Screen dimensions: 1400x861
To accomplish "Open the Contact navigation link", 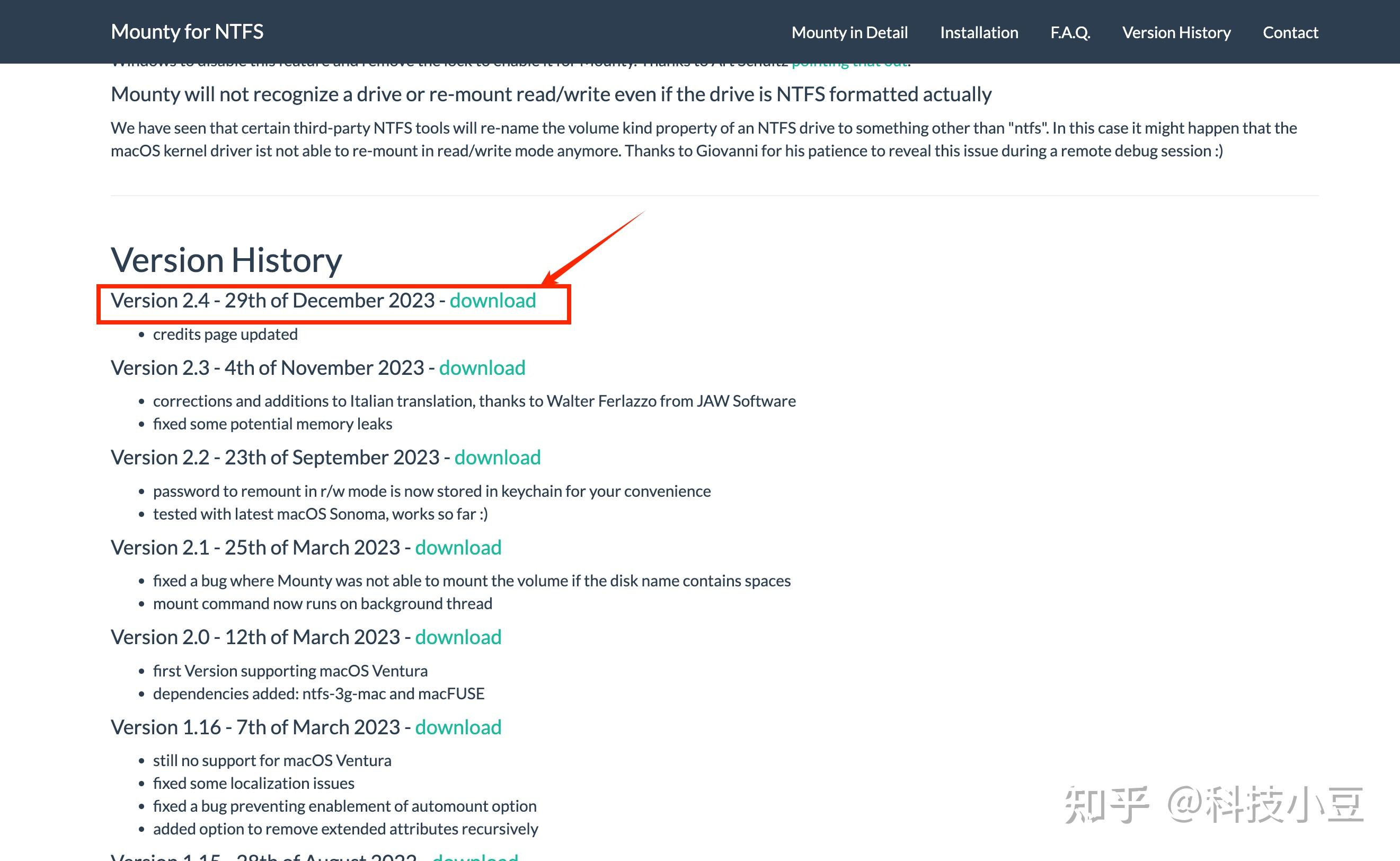I will 1290,32.
